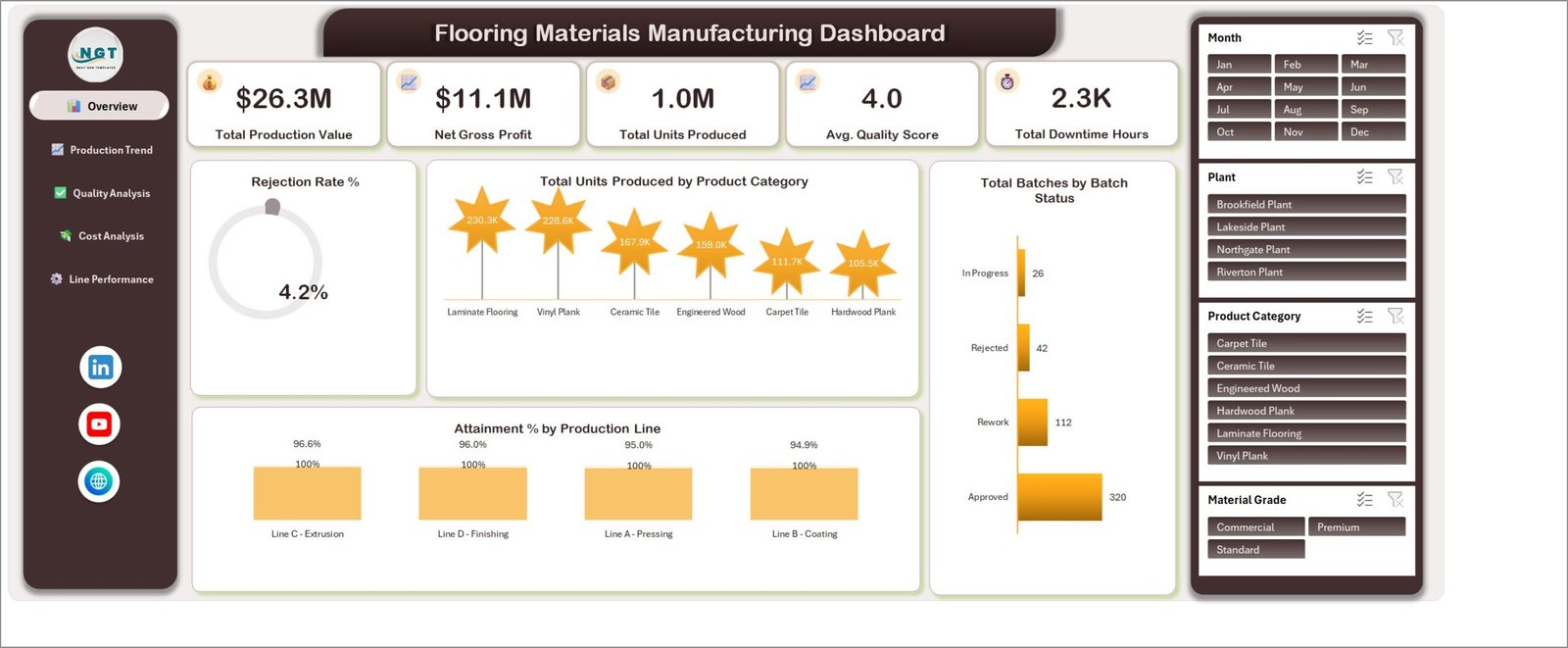This screenshot has height=648, width=1568.
Task: Select Mar in the Month slicer
Action: 1374,65
